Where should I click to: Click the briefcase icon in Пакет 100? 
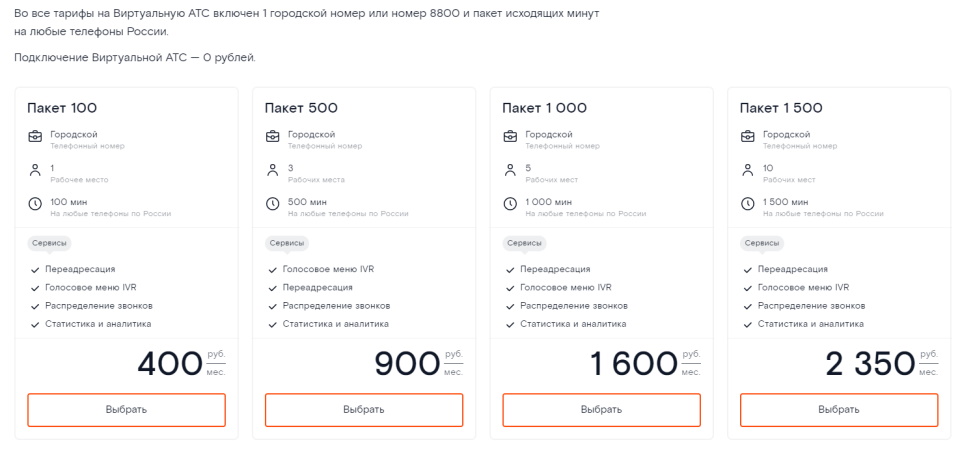[35, 137]
